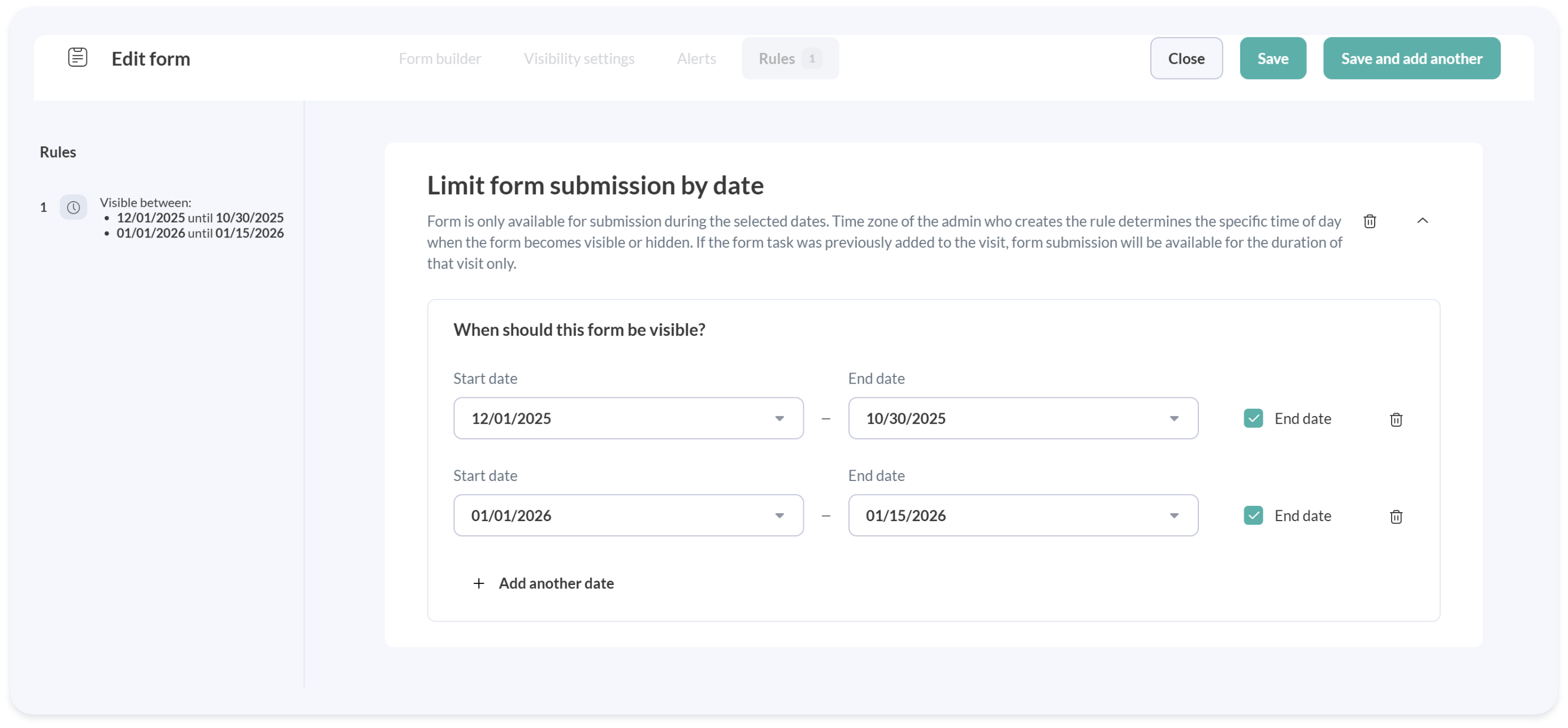
Task: Delete the 01/01/2026 date range row
Action: coord(1396,517)
